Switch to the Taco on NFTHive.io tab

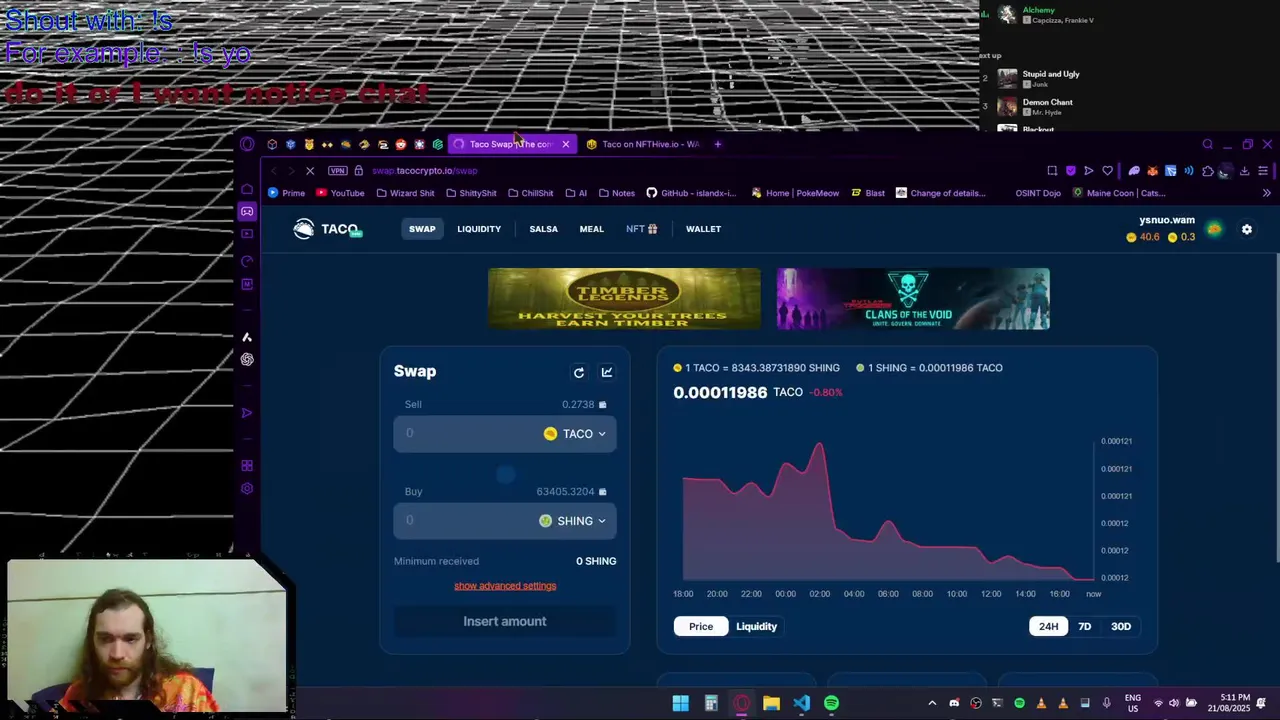tap(642, 144)
